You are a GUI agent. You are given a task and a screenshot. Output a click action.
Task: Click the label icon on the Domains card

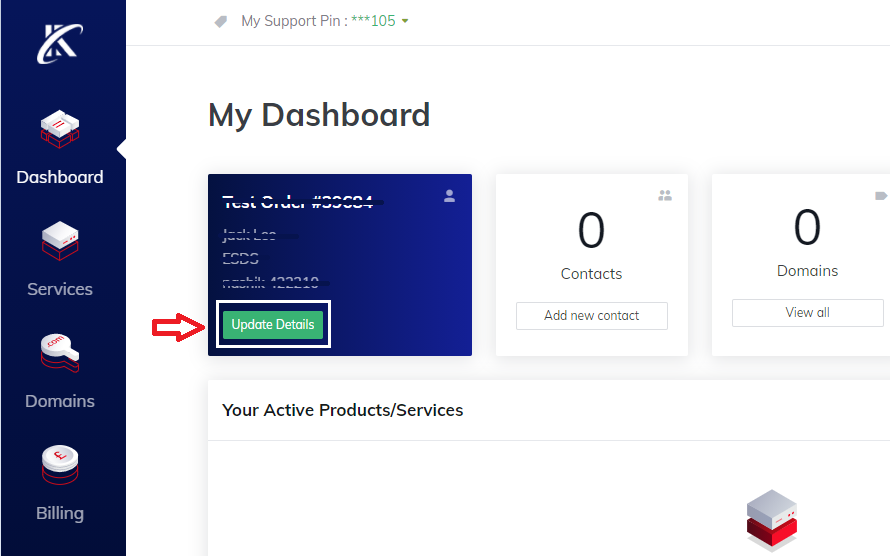(x=881, y=196)
